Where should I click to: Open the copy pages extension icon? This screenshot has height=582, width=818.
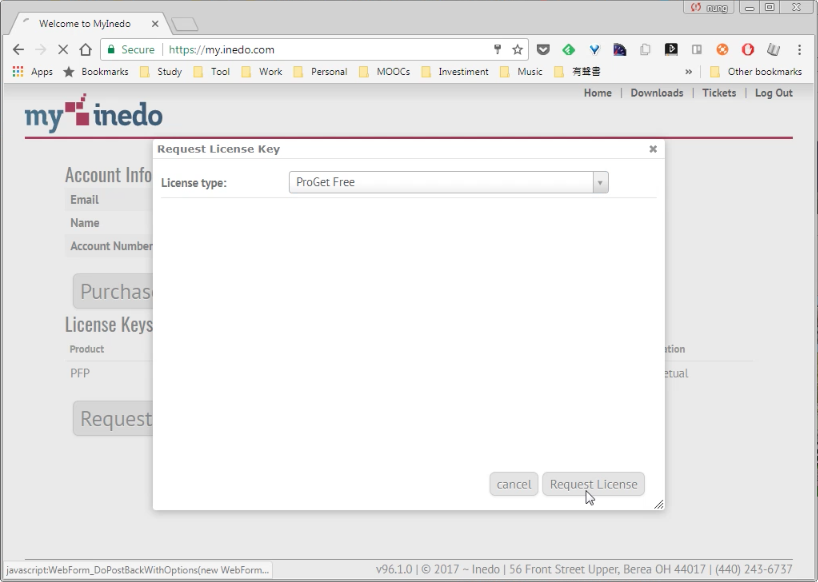coord(645,50)
